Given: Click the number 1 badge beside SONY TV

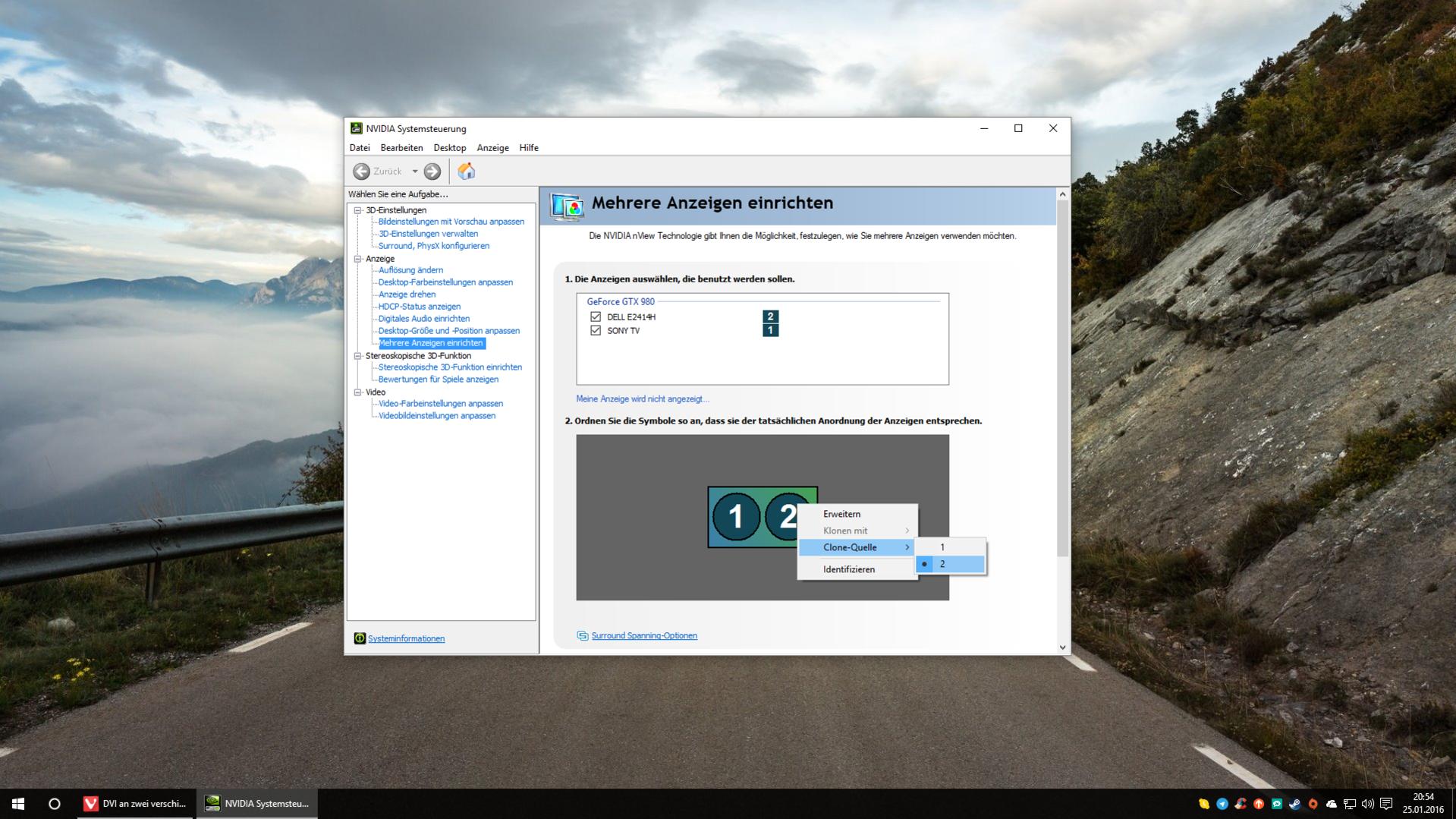Looking at the screenshot, I should tap(770, 330).
